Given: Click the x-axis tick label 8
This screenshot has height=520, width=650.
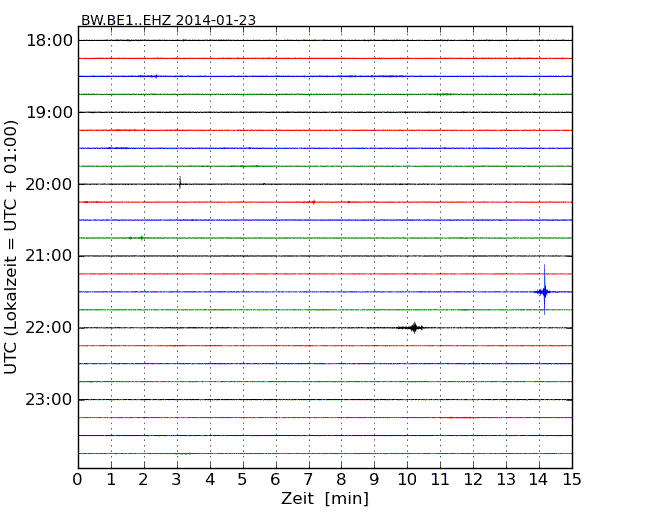Looking at the screenshot, I should 341,479.
